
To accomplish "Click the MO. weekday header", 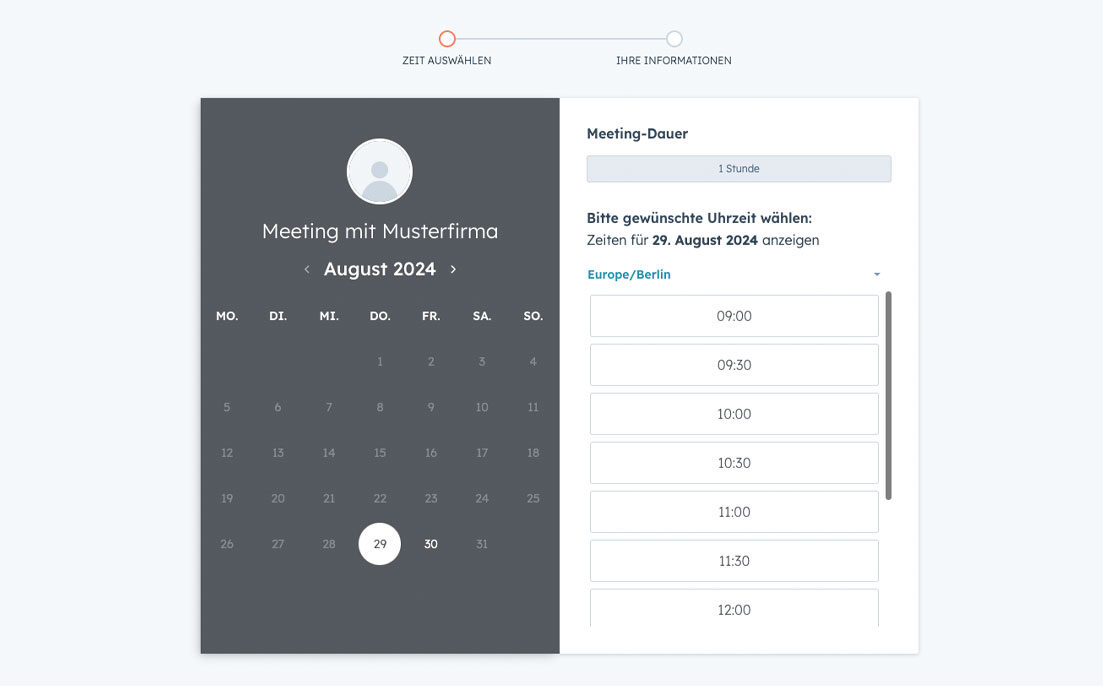I will point(227,316).
